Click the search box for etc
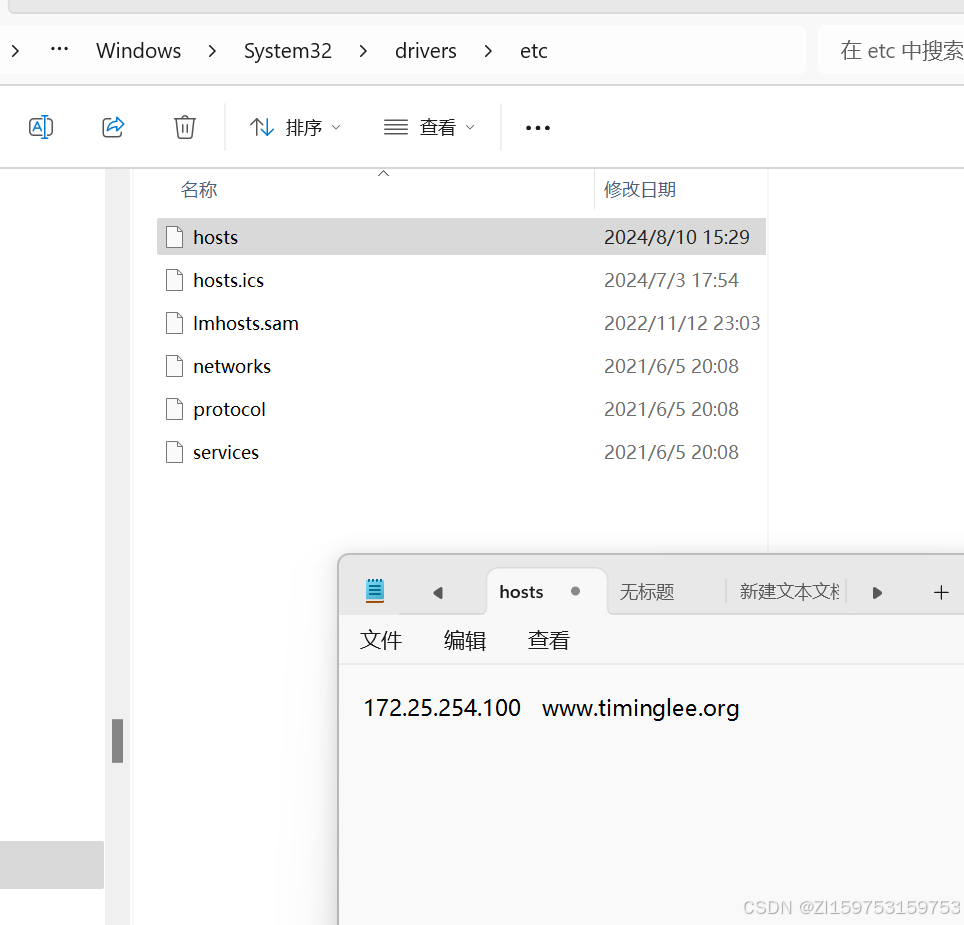The image size is (964, 925). click(895, 51)
